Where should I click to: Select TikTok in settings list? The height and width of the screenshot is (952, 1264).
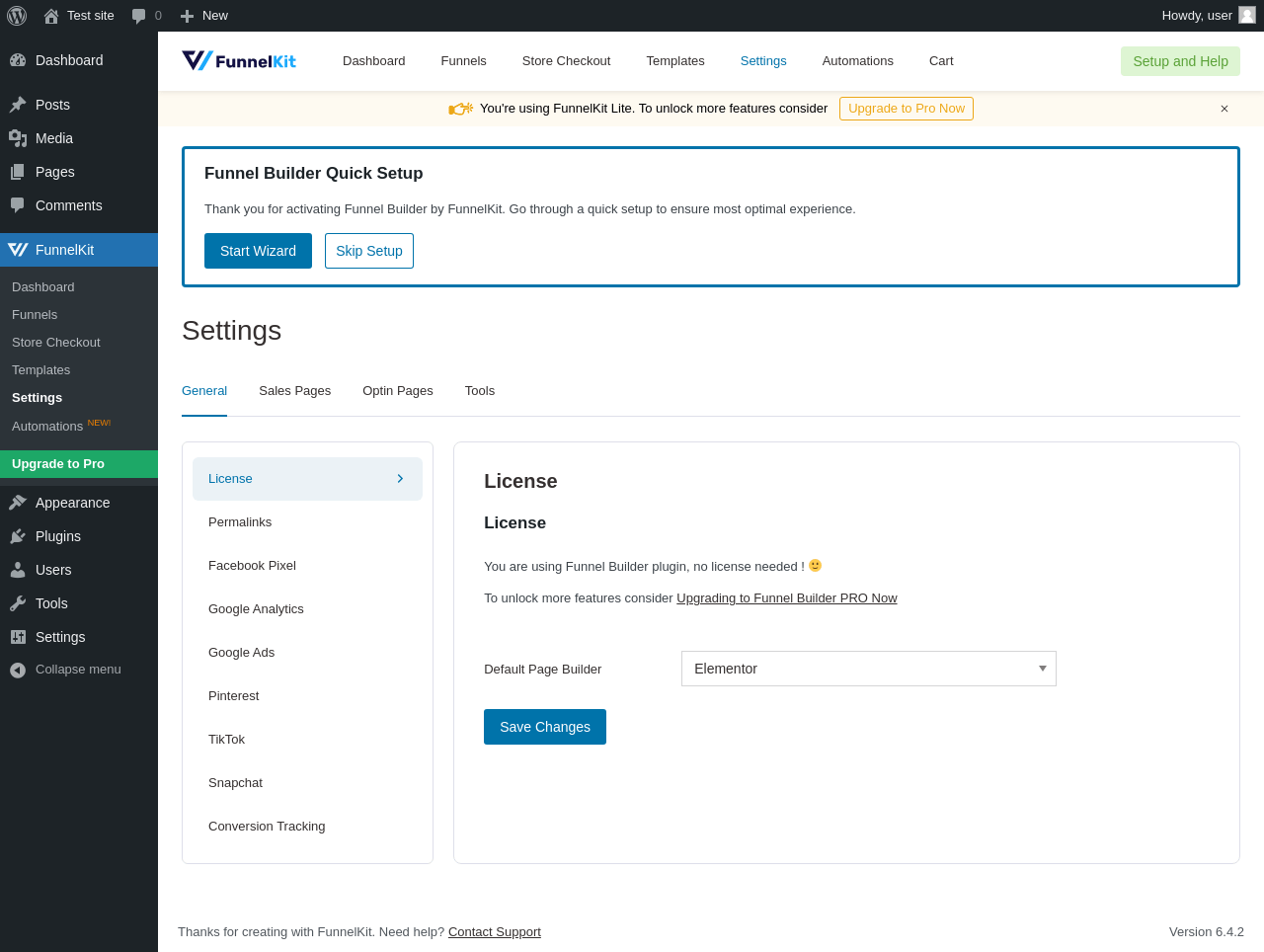(307, 740)
